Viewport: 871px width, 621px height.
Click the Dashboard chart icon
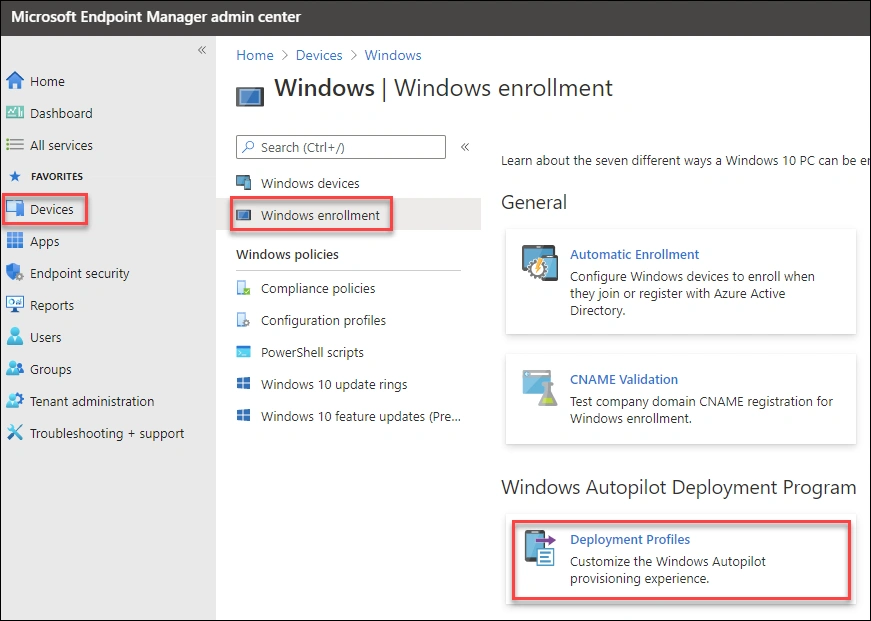(15, 113)
